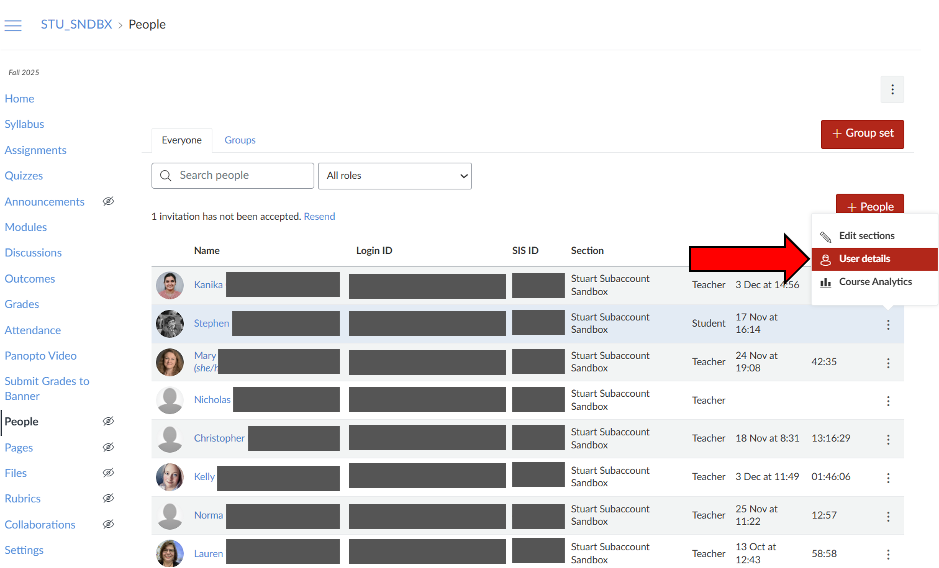The width and height of the screenshot is (939, 568).
Task: Open Lauren's row options menu
Action: tap(888, 554)
